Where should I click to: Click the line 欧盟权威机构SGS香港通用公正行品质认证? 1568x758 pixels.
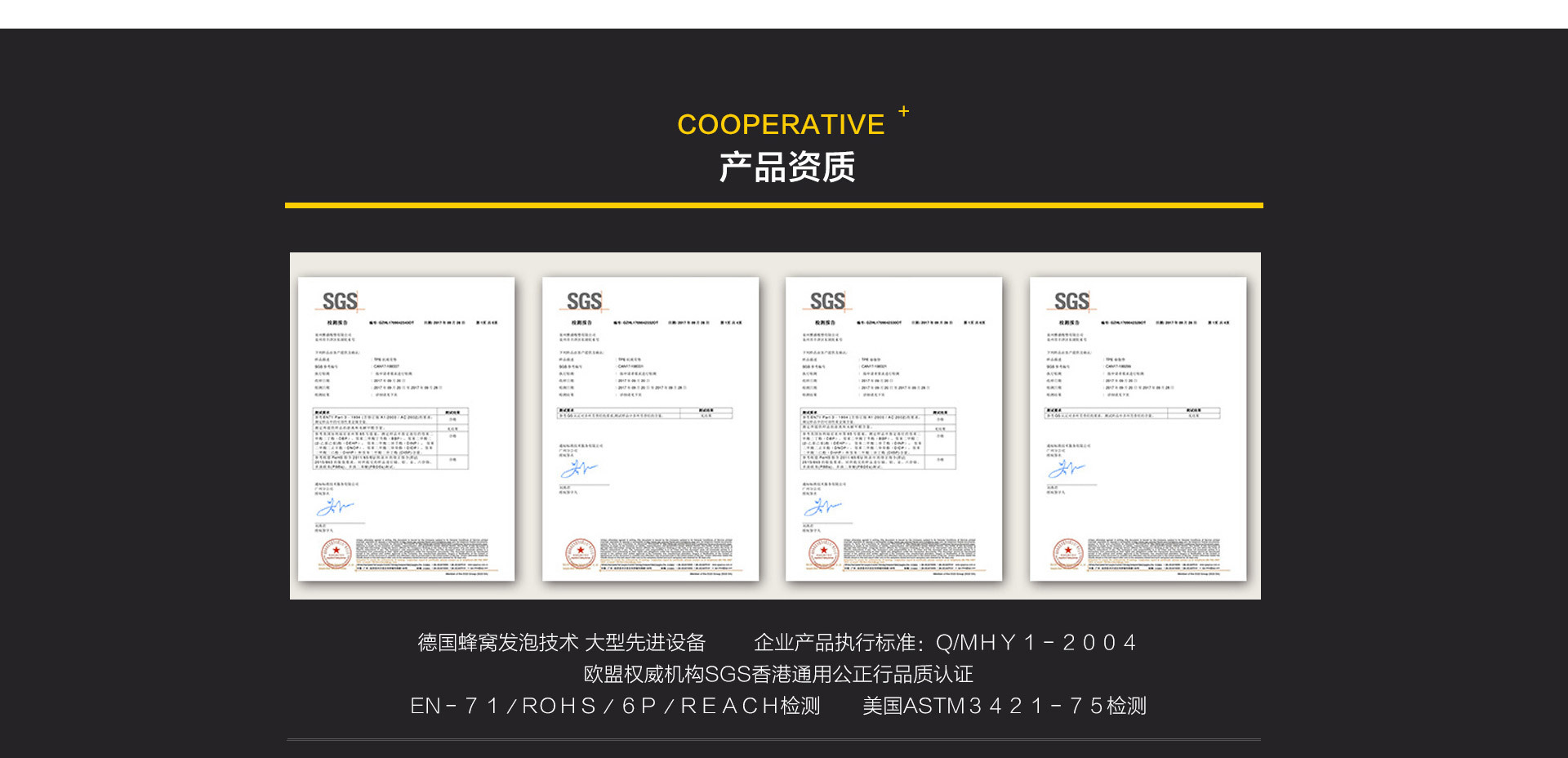click(x=778, y=674)
